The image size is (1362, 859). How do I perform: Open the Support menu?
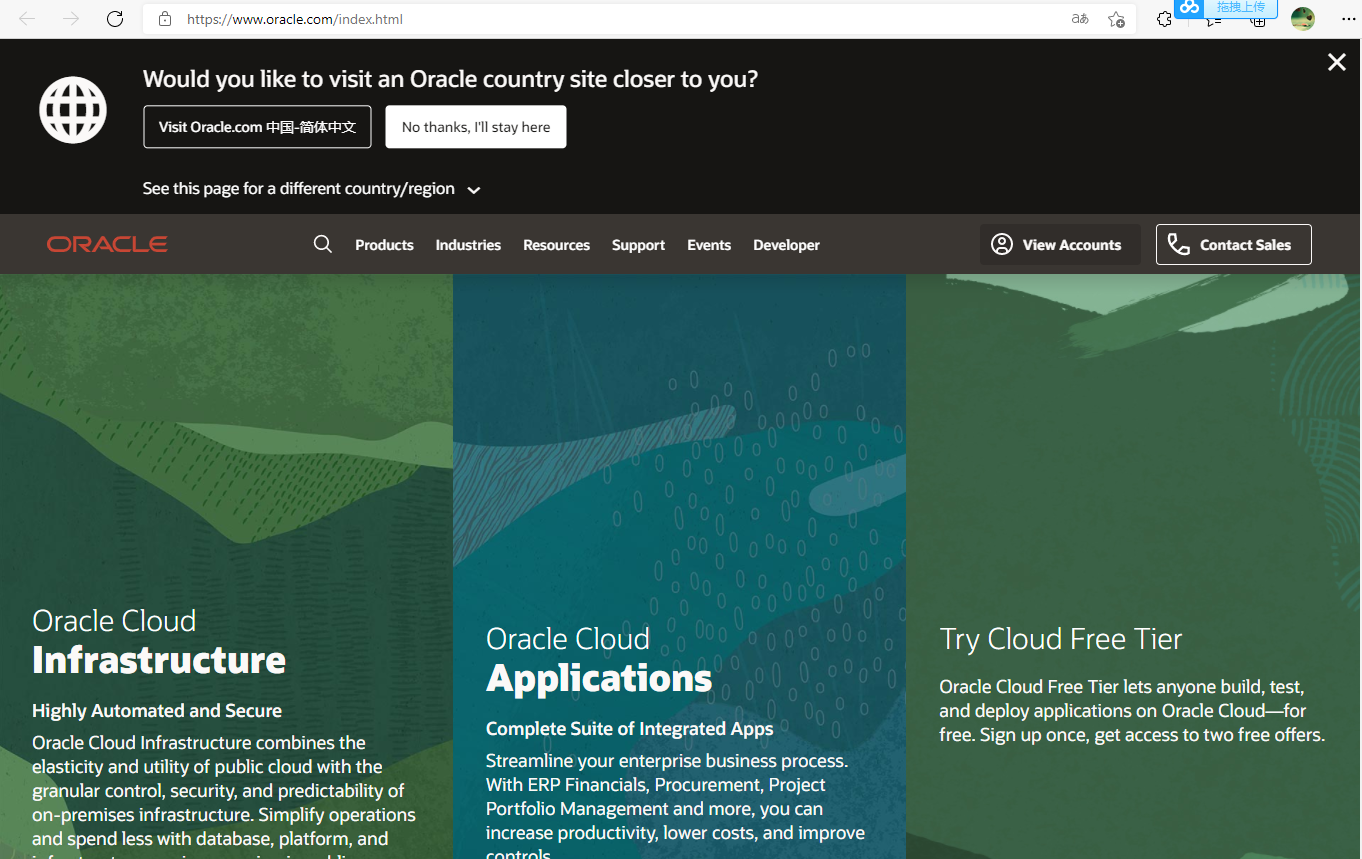coord(638,245)
